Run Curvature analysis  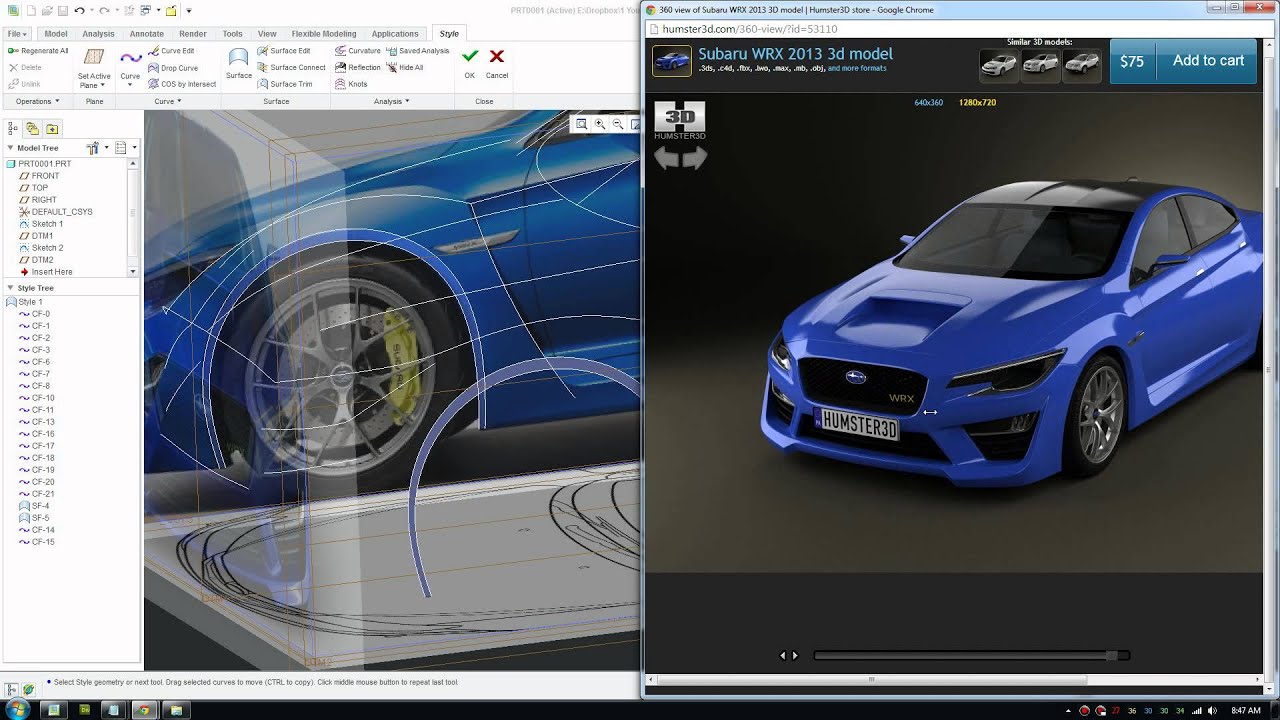click(358, 51)
